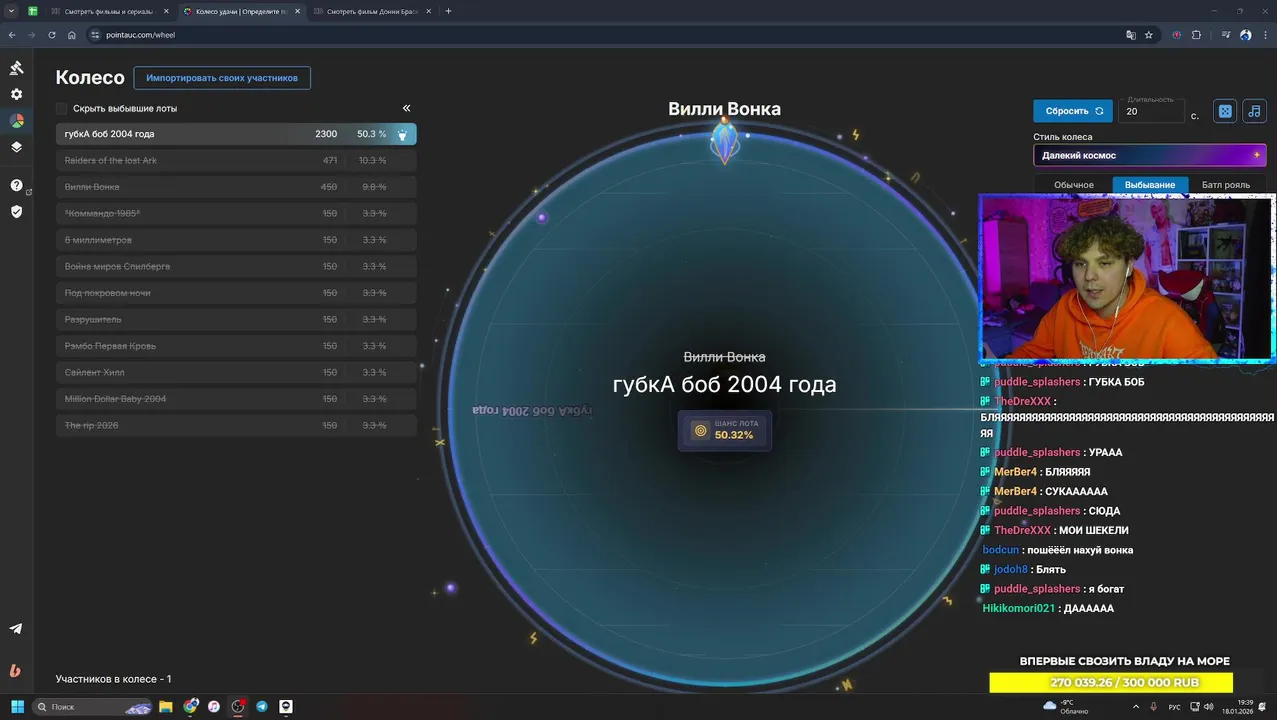
Task: Click the Длительность seconds input field
Action: point(1153,111)
